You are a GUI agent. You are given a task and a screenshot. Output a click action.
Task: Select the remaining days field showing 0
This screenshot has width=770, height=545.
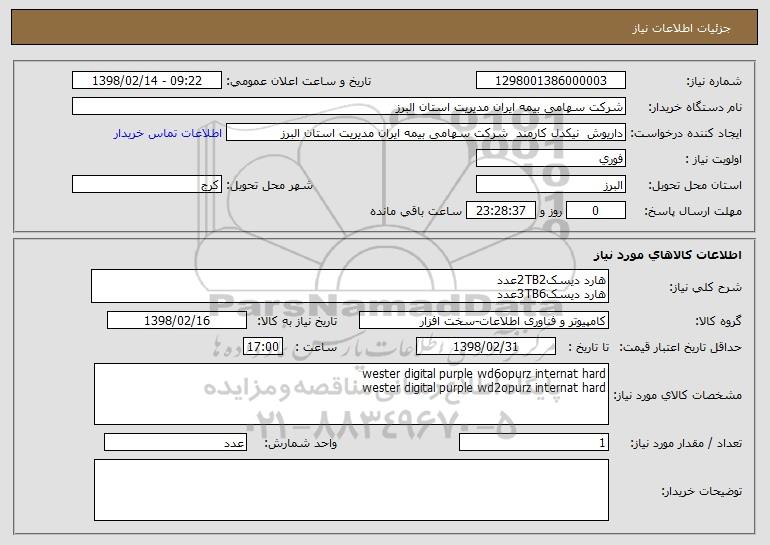click(596, 210)
